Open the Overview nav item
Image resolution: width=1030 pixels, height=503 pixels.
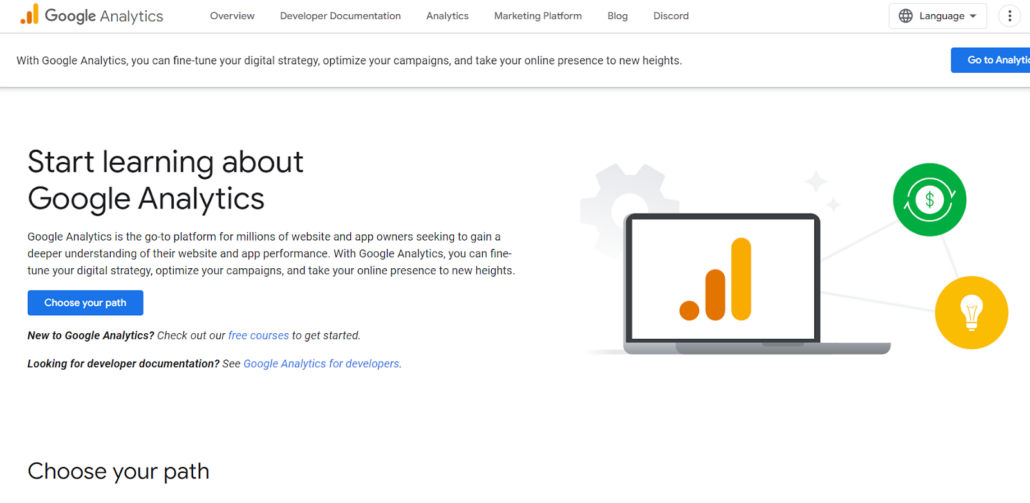pos(232,16)
